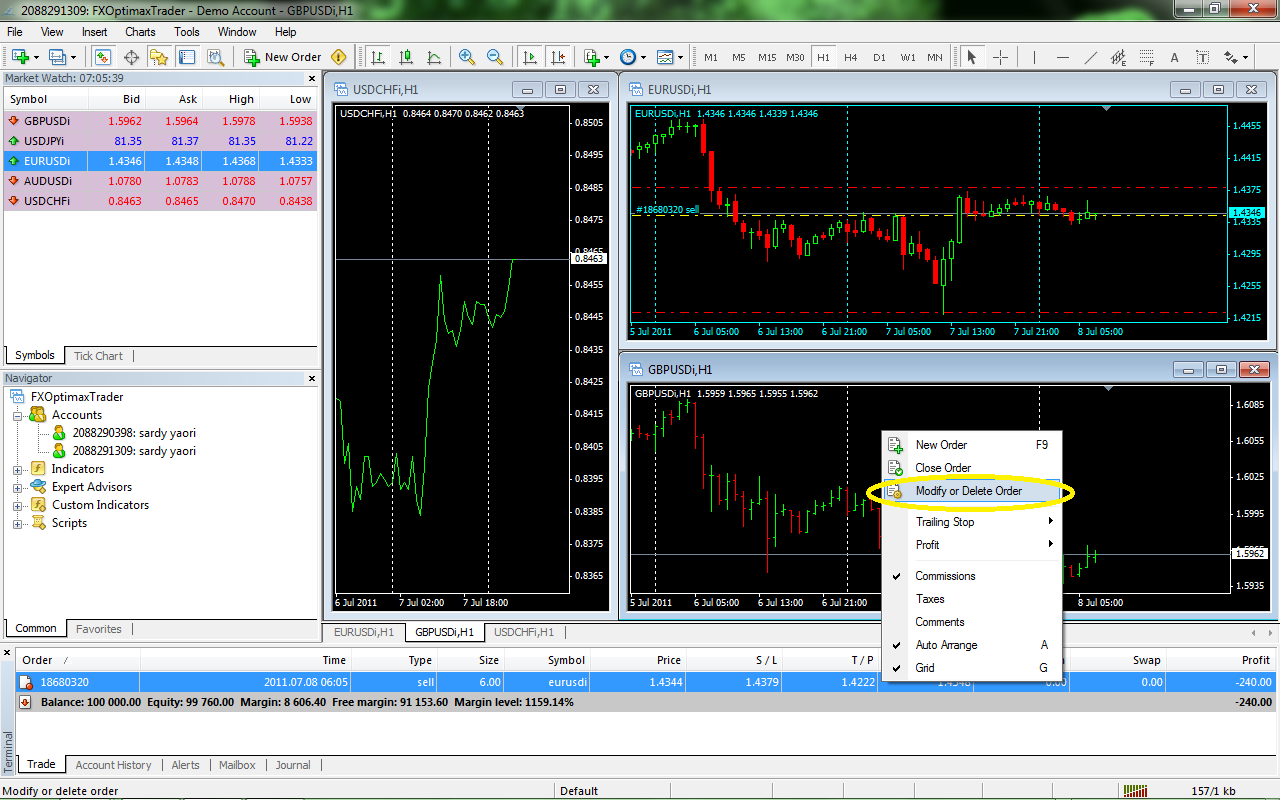Uncheck Commissions in the context menu

(944, 575)
